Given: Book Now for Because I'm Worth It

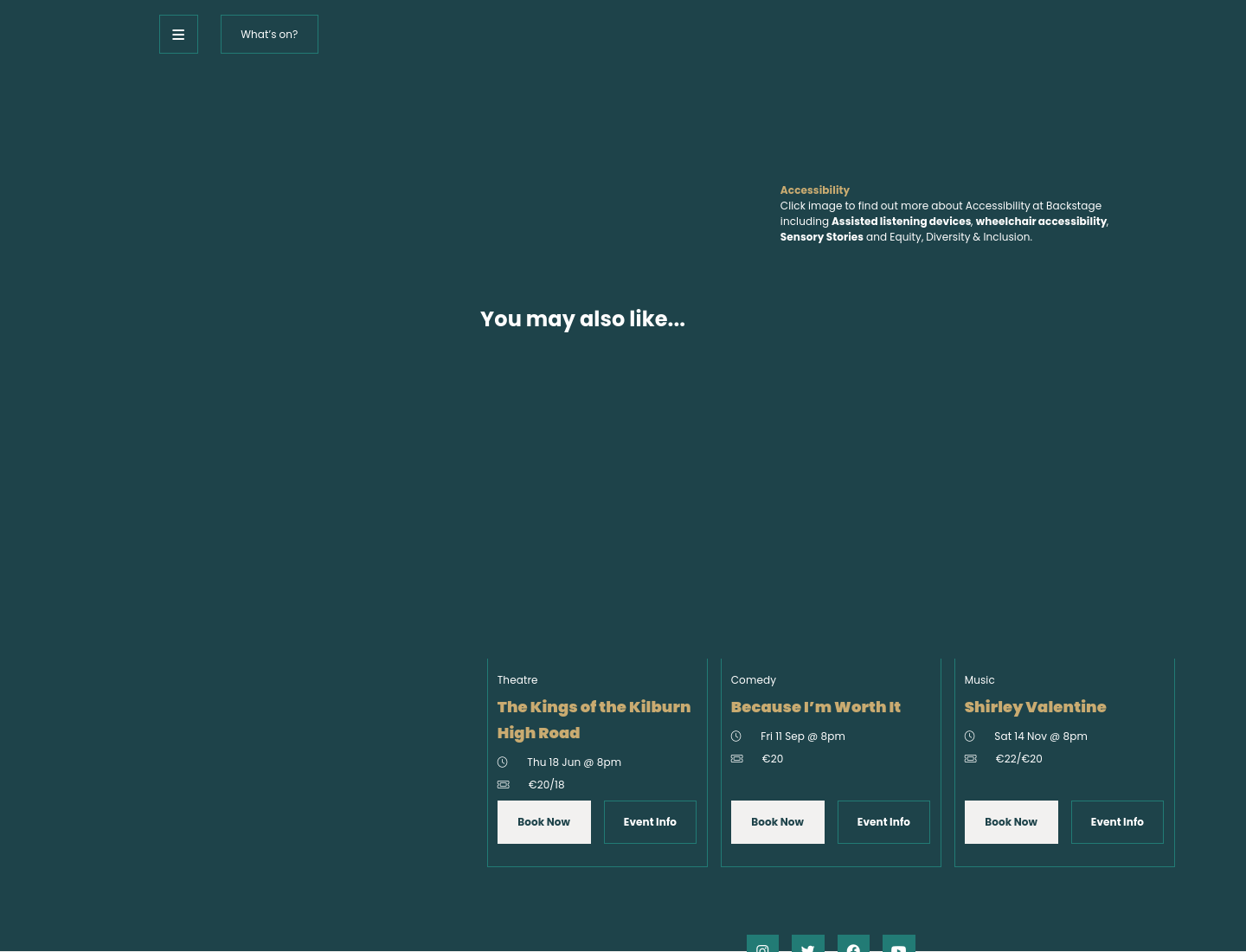Looking at the screenshot, I should coord(778,822).
